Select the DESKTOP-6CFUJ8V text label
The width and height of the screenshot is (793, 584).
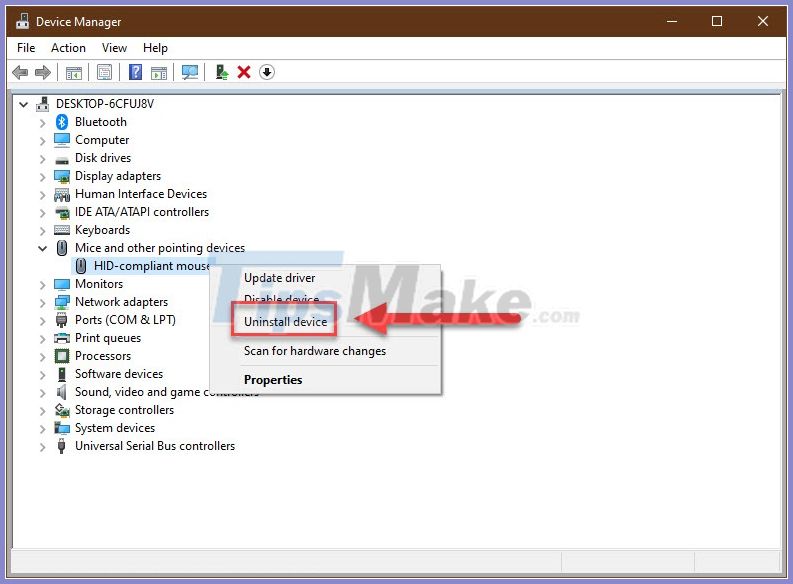[x=105, y=104]
